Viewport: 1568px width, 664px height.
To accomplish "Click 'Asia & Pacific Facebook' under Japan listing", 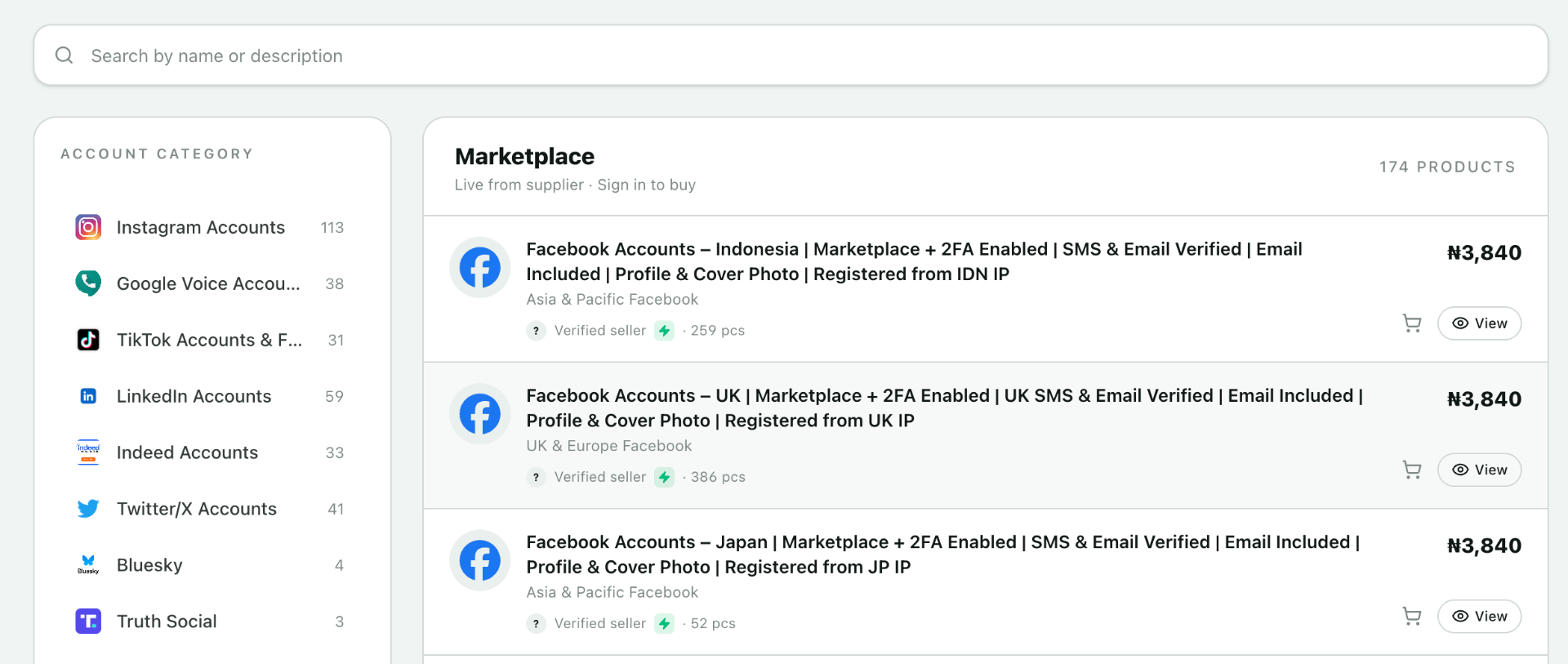I will [612, 593].
